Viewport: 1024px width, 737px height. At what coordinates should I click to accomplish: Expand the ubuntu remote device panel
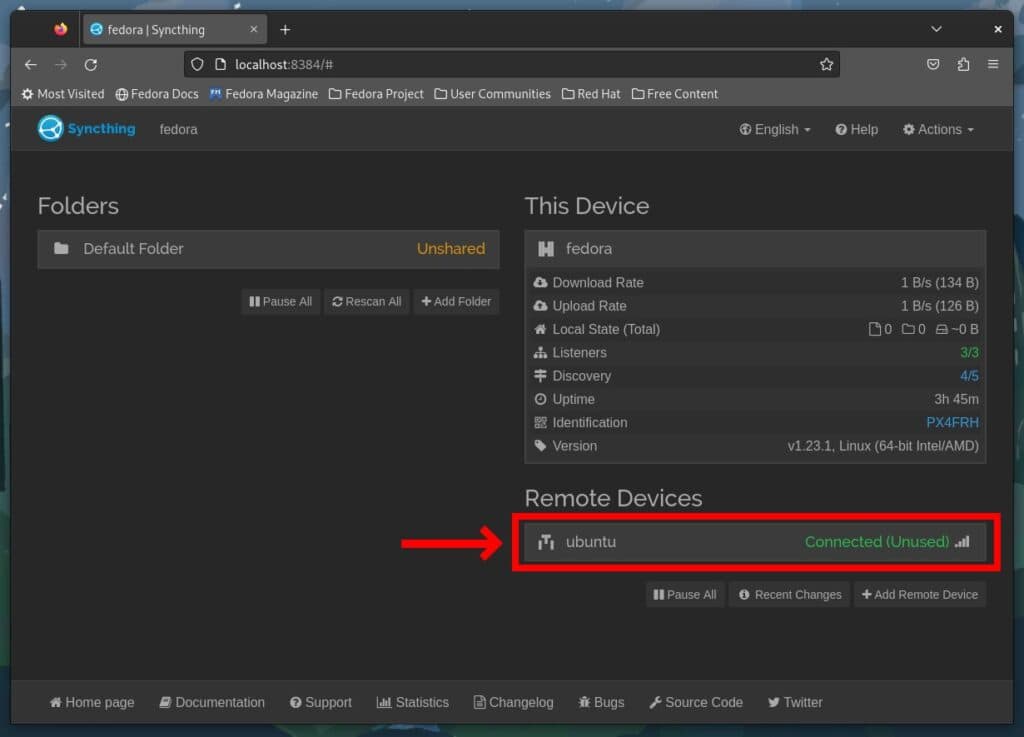755,542
